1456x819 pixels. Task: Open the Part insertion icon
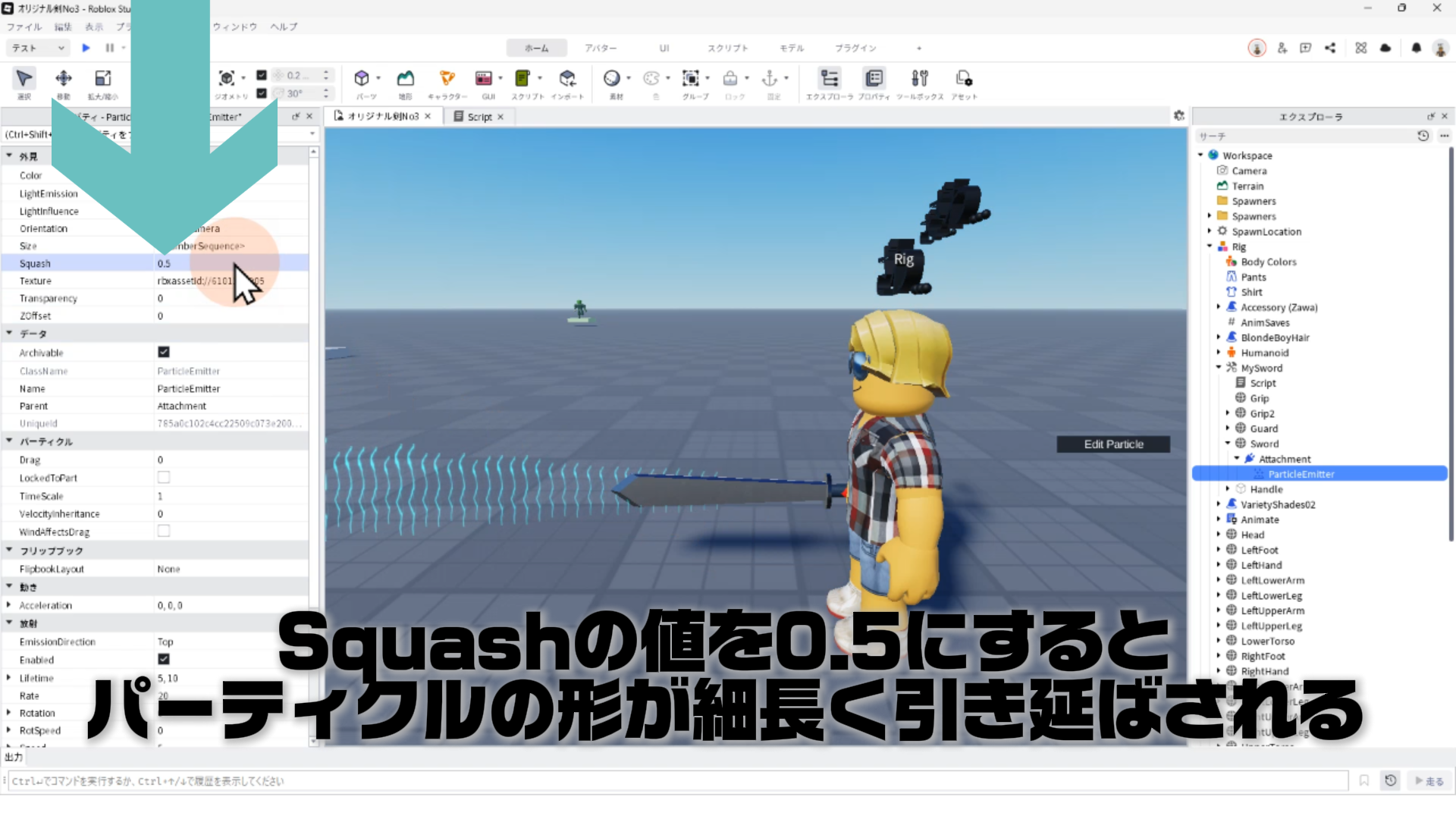coord(362,78)
